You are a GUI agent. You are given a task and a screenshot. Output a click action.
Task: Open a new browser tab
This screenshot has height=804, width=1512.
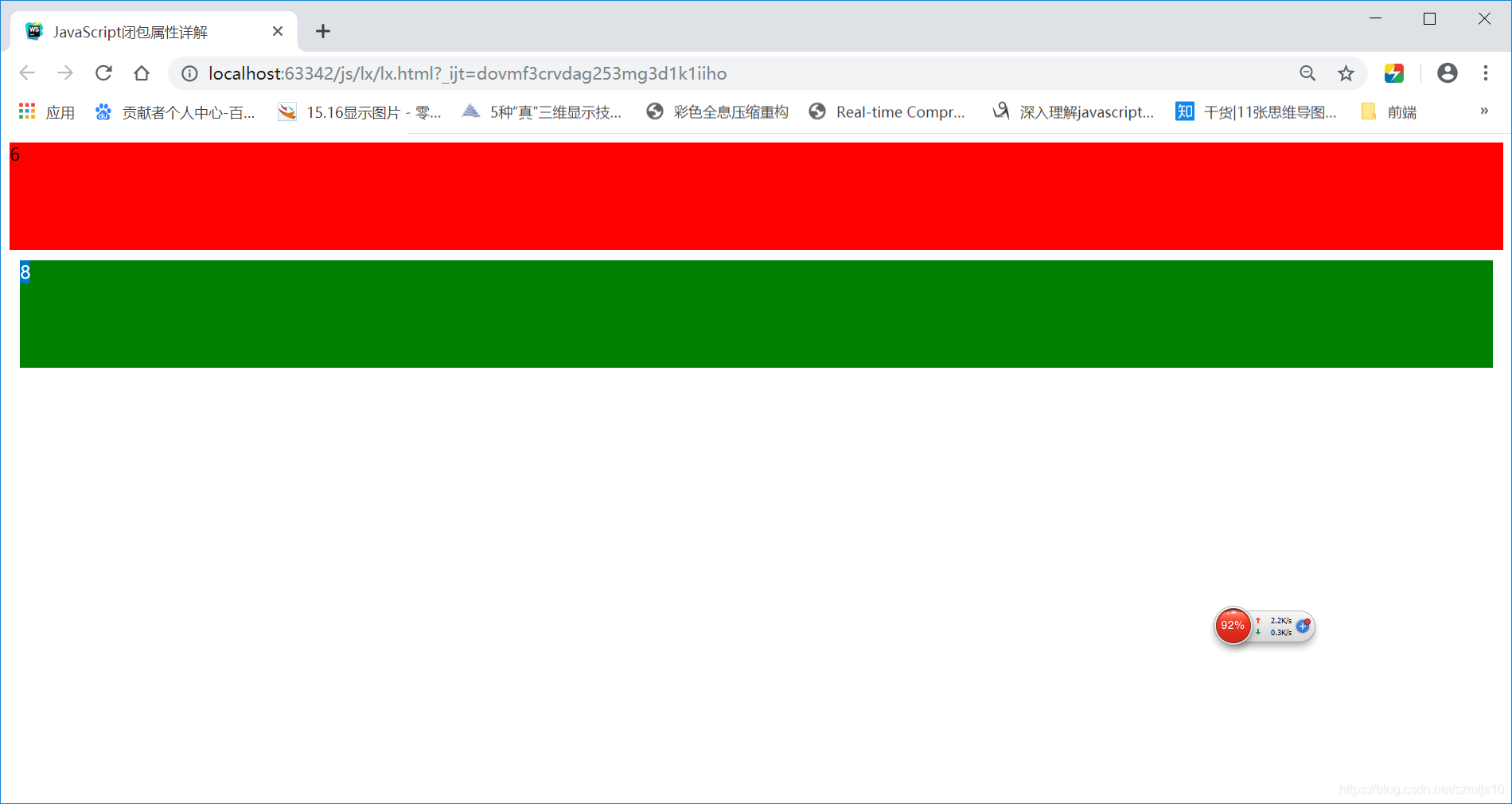pyautogui.click(x=322, y=31)
